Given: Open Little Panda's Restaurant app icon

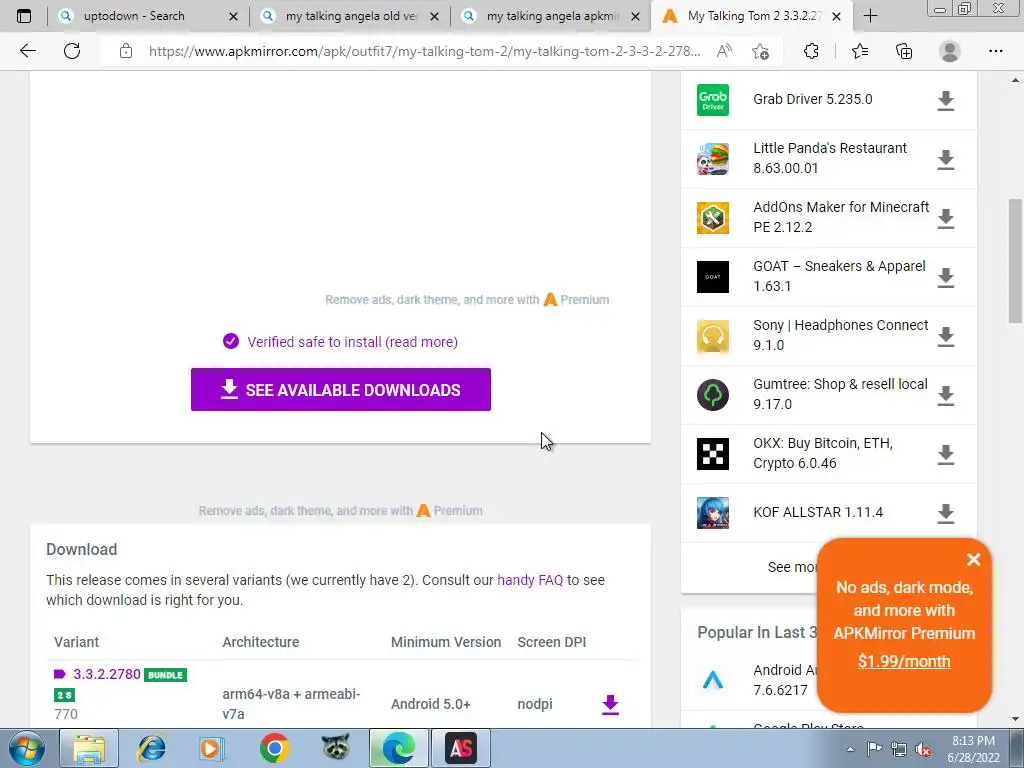Looking at the screenshot, I should (712, 159).
